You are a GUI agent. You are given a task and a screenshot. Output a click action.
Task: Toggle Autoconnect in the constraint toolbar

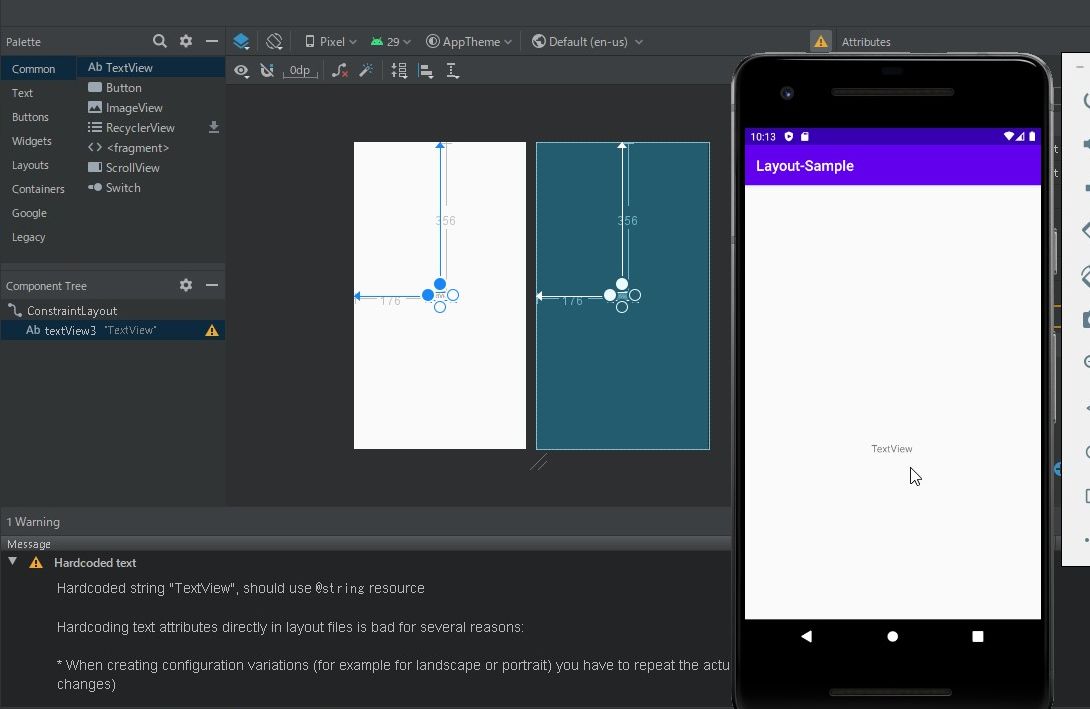tap(267, 70)
